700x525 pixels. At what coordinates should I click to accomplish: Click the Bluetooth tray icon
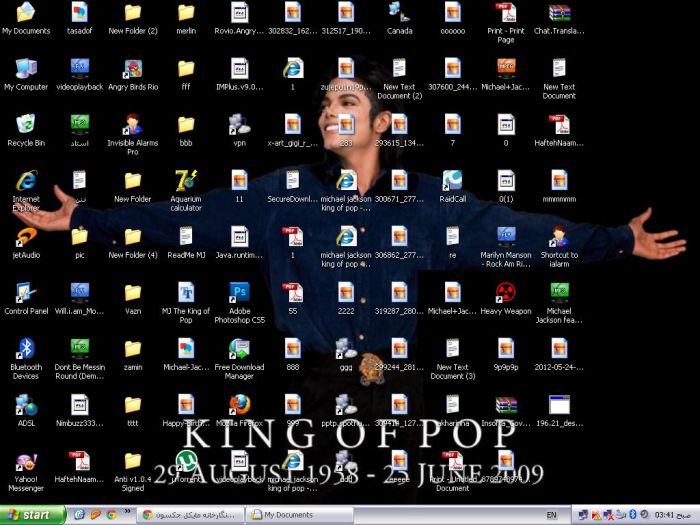pos(633,515)
